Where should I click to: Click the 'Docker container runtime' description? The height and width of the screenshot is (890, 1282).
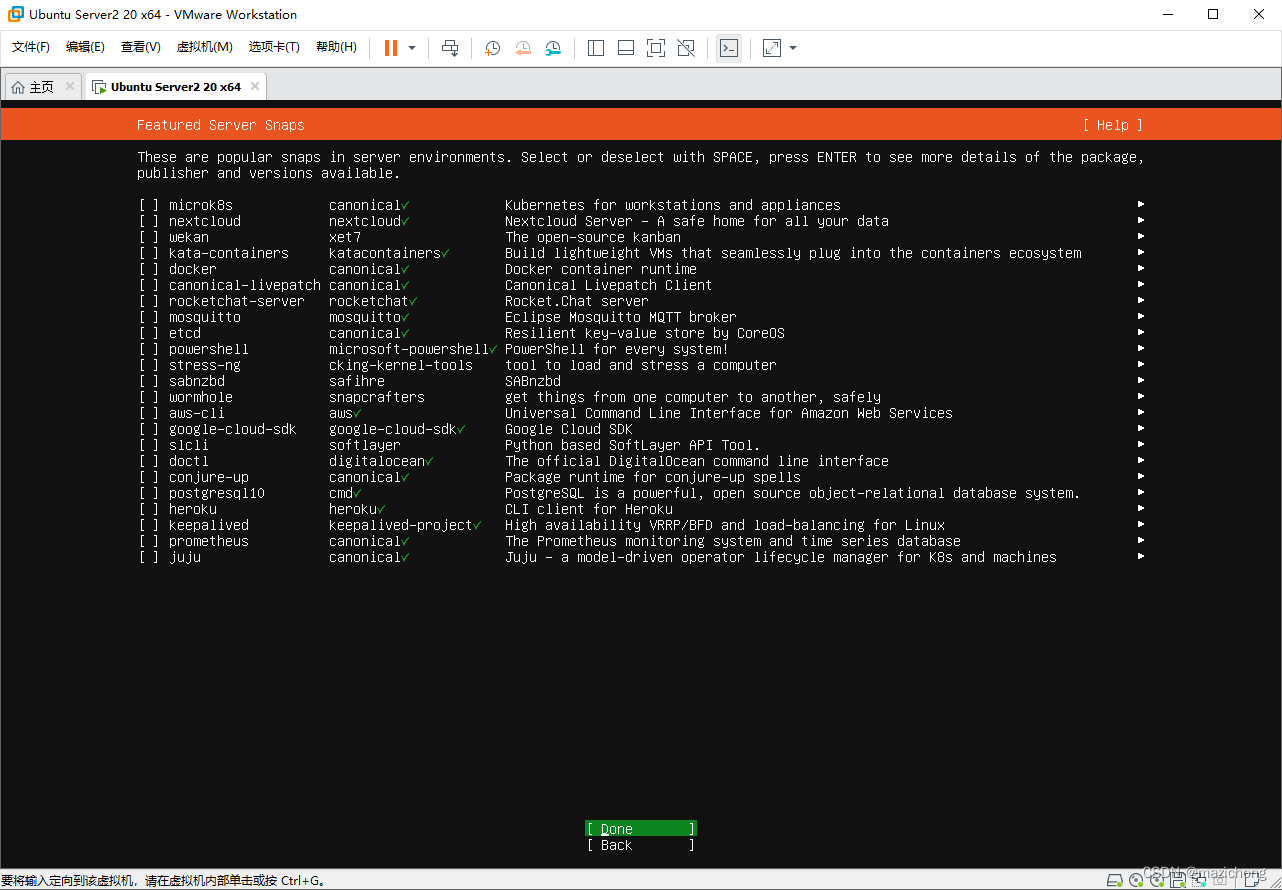(x=601, y=269)
